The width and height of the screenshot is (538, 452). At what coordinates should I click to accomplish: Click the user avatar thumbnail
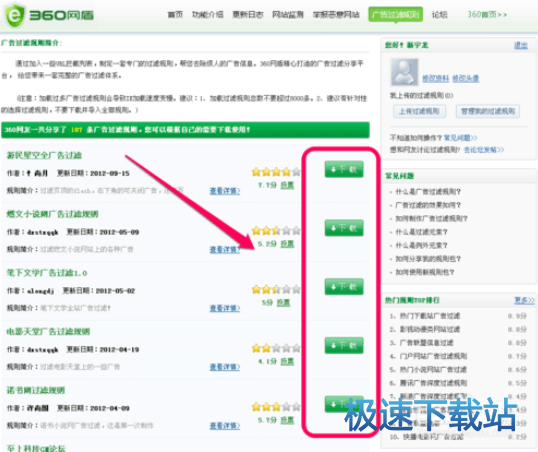[x=405, y=72]
